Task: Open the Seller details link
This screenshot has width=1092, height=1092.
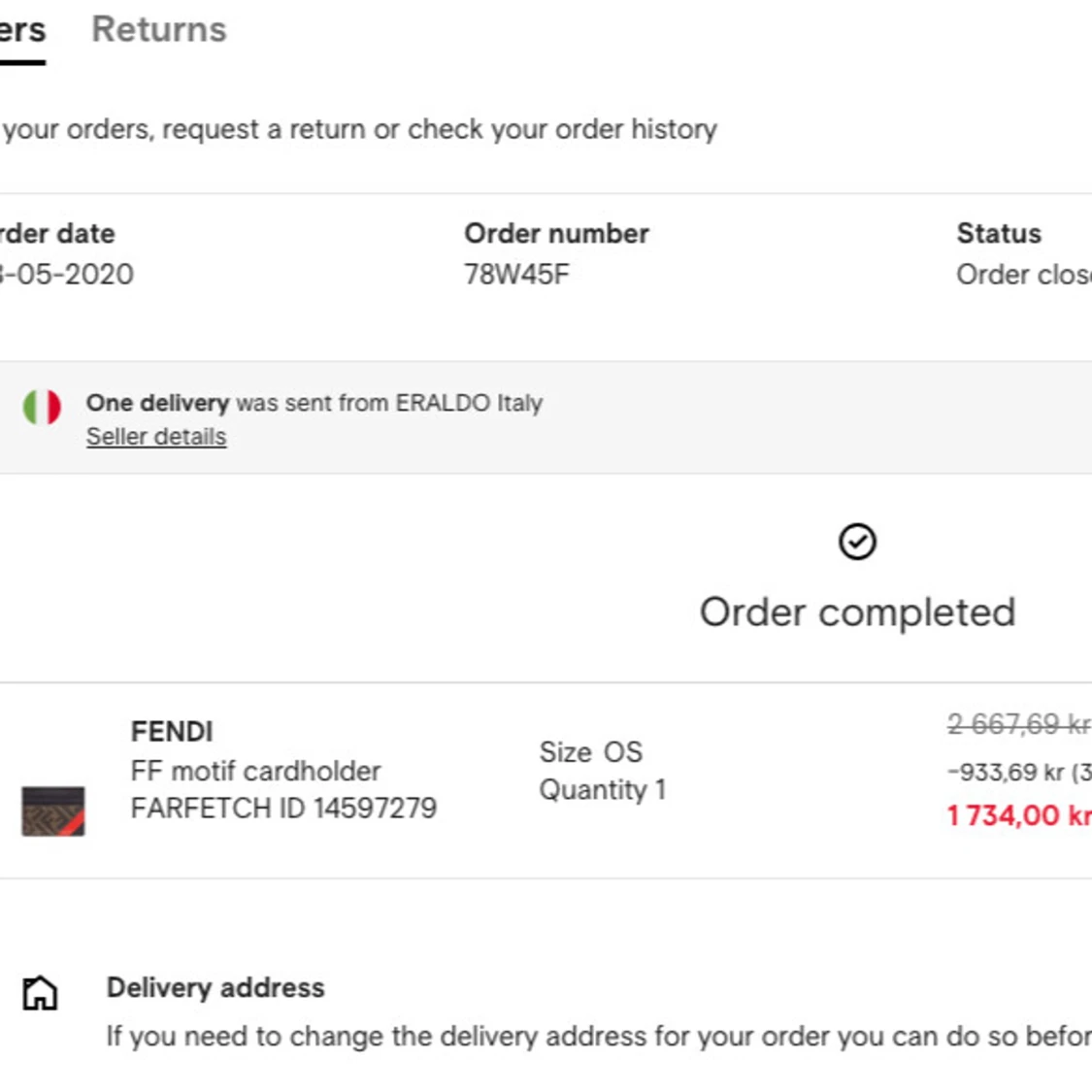Action: 156,437
